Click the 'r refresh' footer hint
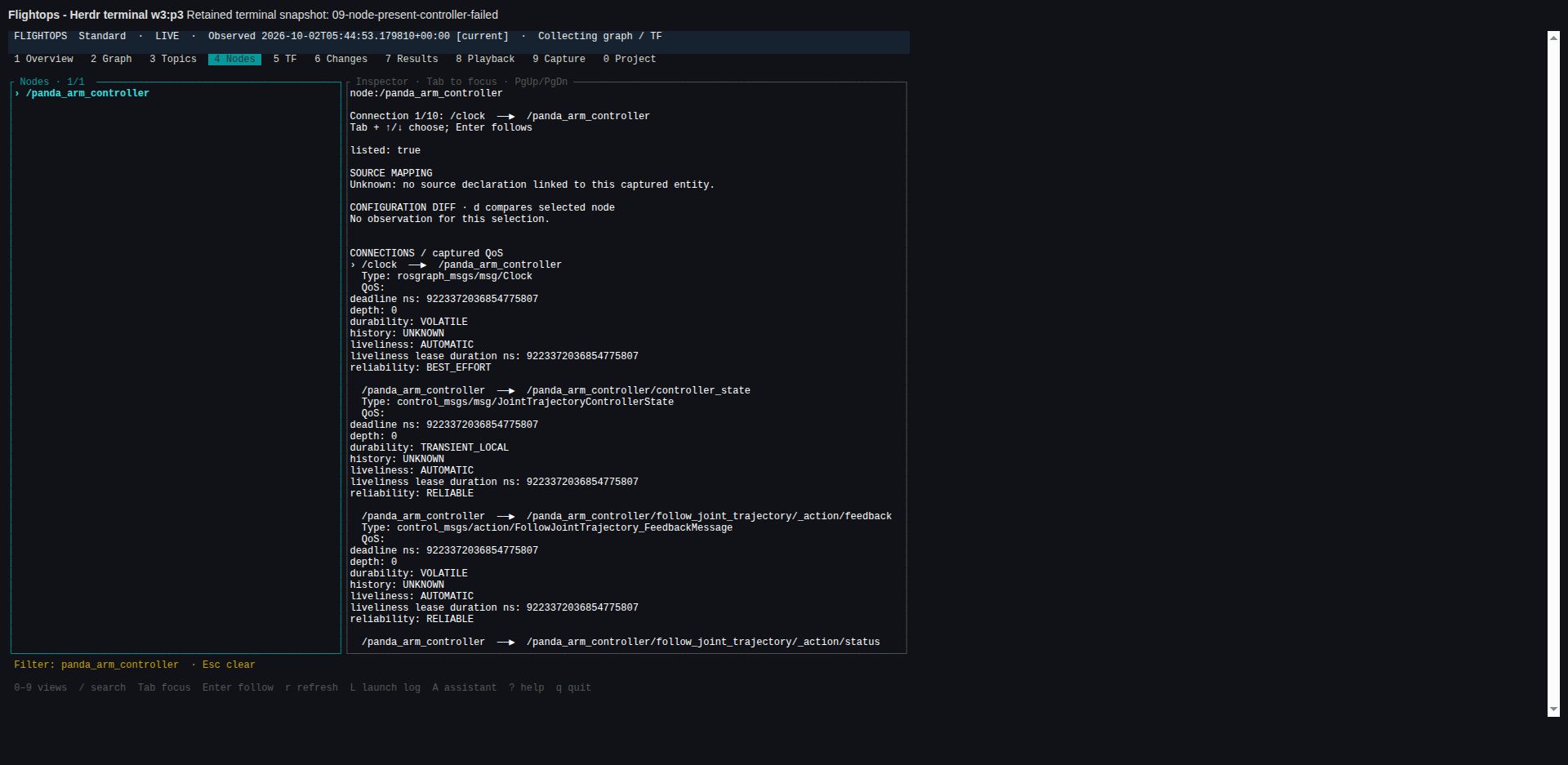Viewport: 1568px width, 765px height. click(311, 687)
